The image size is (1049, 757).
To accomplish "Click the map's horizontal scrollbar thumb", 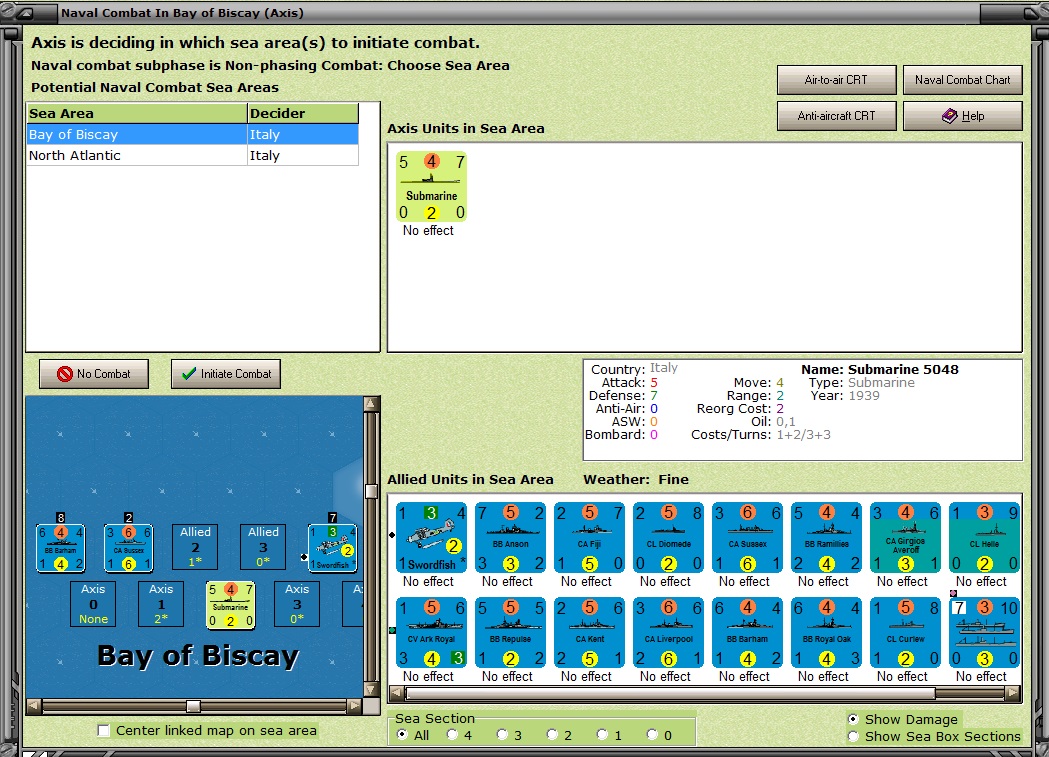I will tap(193, 706).
